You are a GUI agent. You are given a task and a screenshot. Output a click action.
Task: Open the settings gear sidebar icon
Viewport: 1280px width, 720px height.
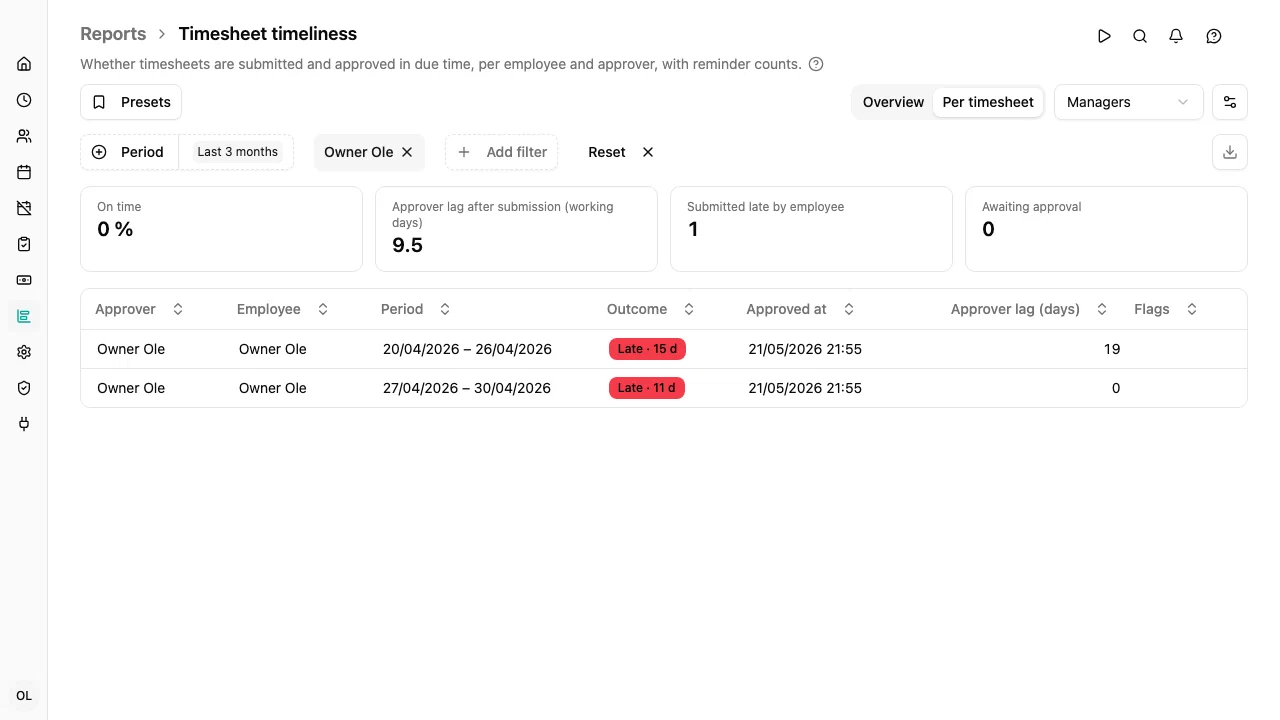[24, 352]
